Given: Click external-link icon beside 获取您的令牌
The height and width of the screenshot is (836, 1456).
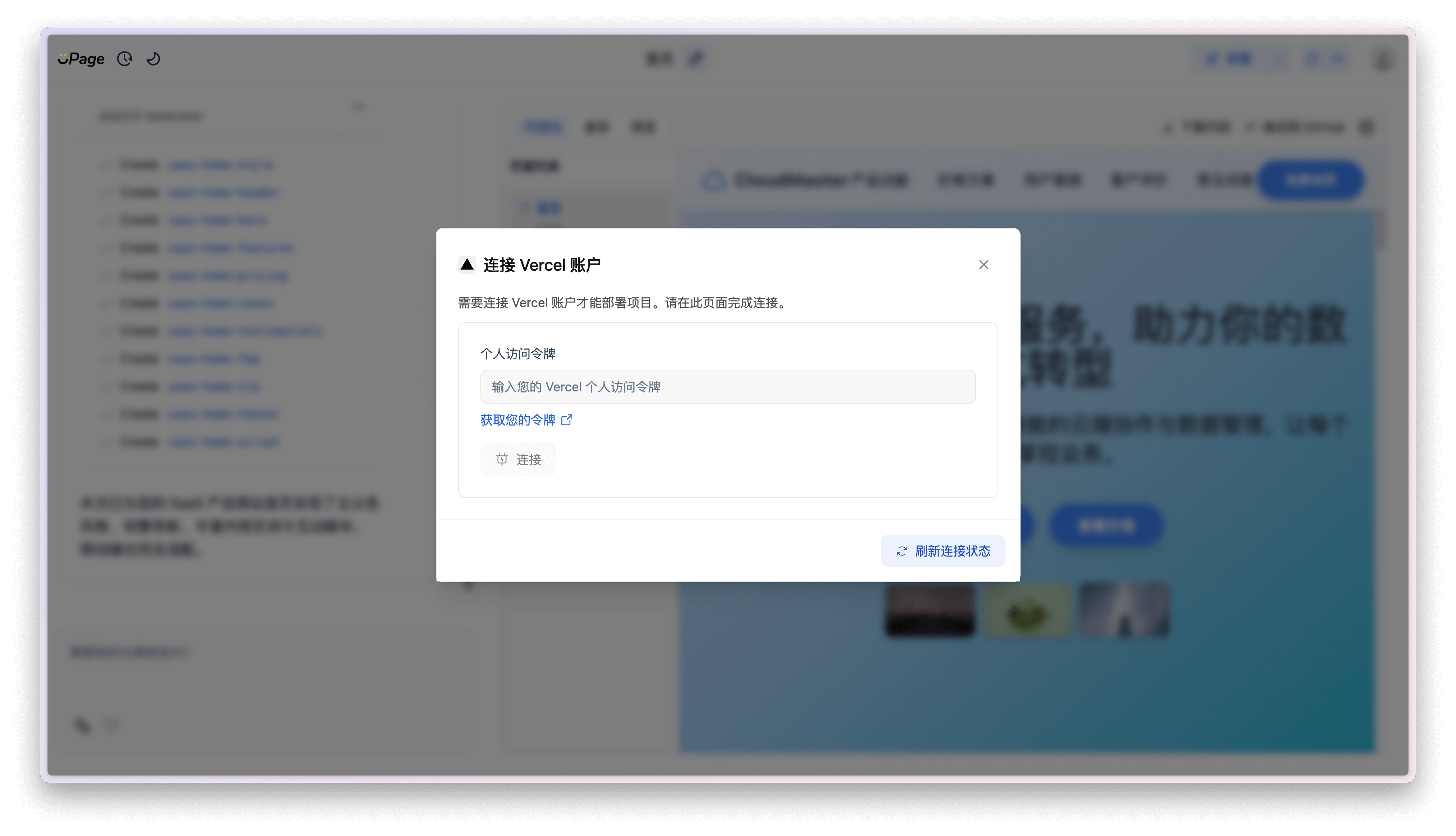Looking at the screenshot, I should [x=567, y=420].
